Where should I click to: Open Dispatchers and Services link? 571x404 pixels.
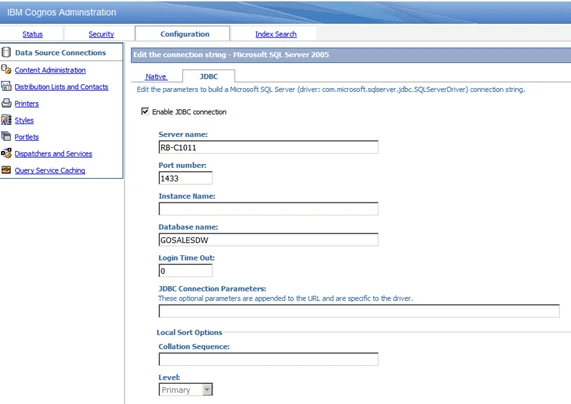(53, 154)
